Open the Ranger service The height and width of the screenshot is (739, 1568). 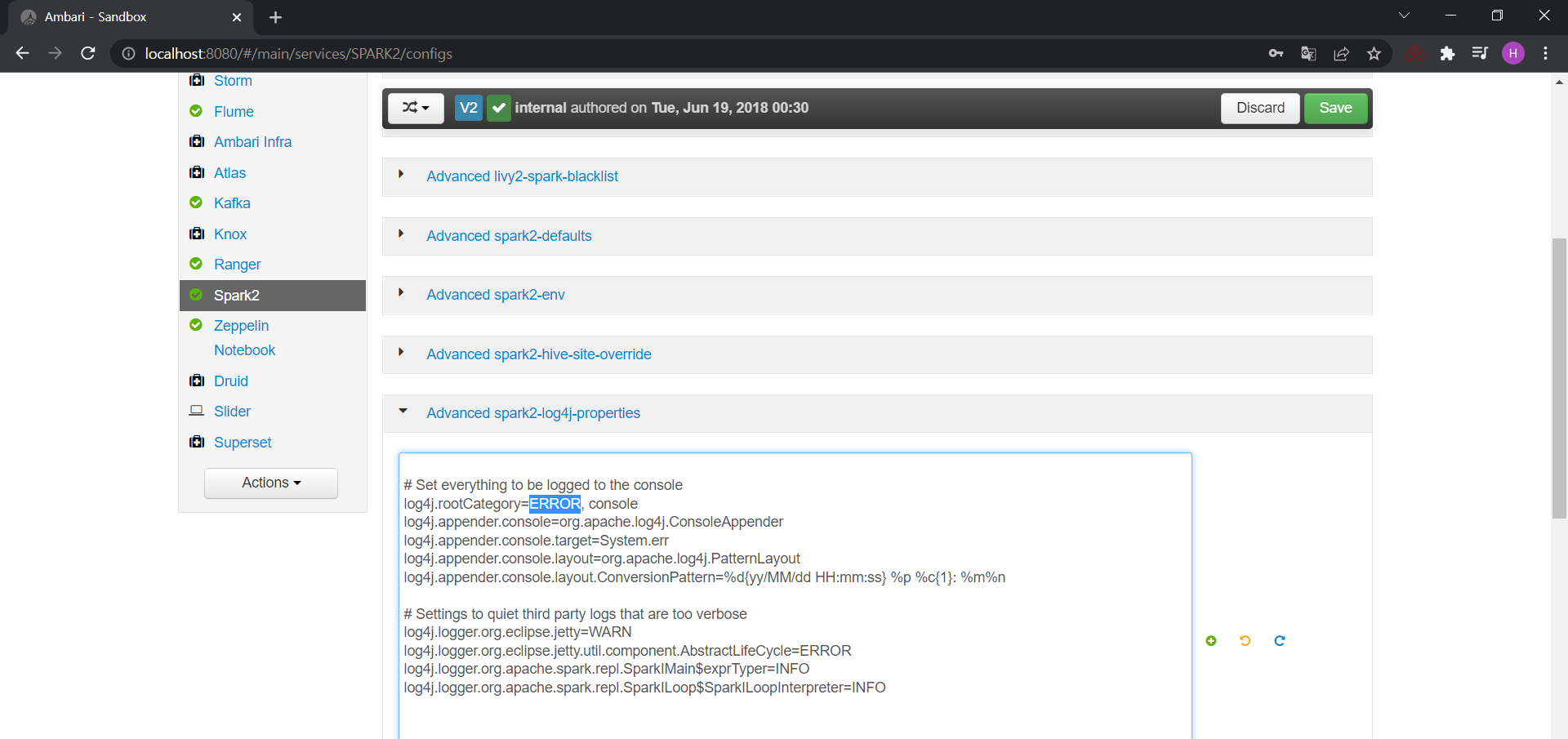tap(237, 265)
